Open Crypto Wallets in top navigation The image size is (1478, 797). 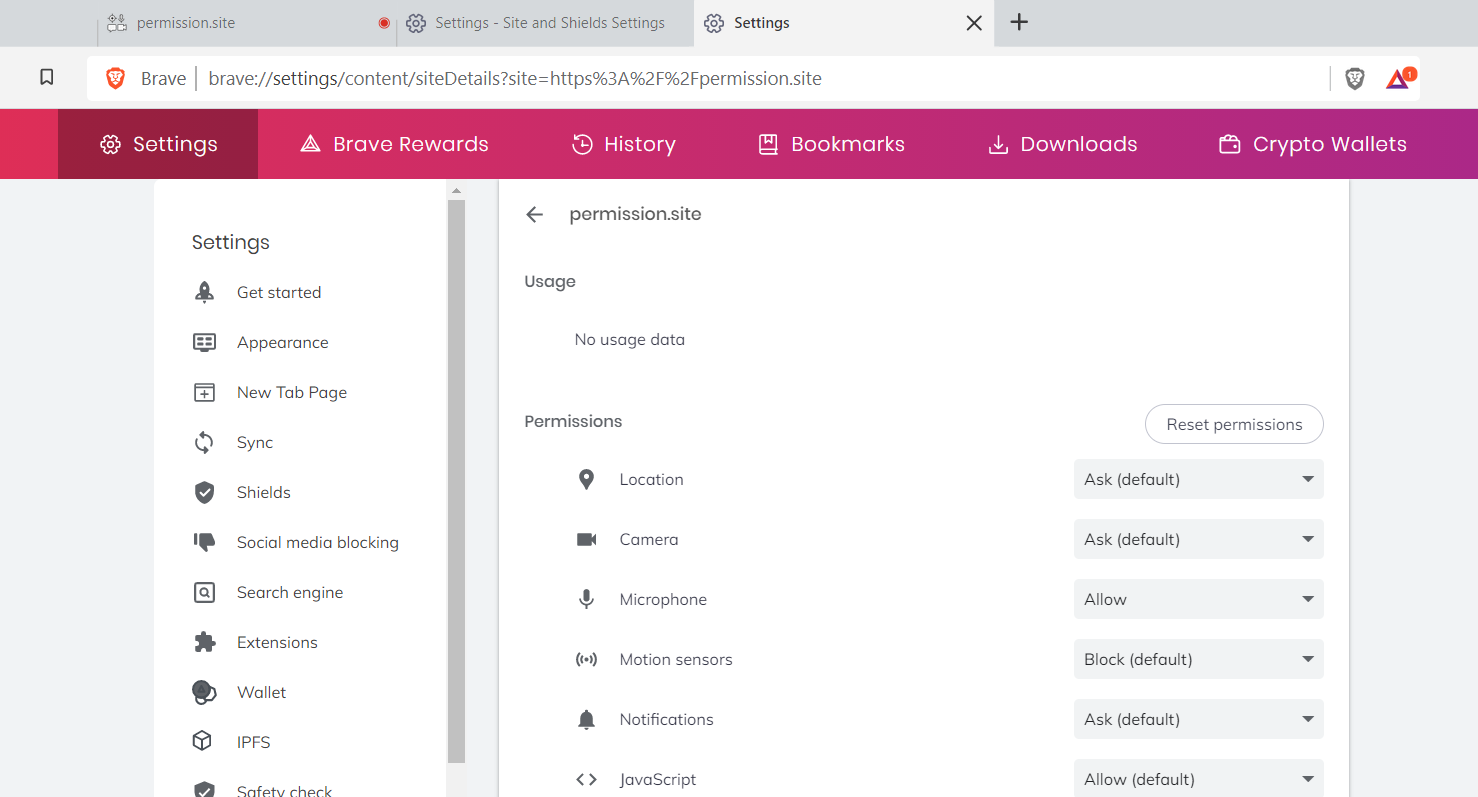1312,144
